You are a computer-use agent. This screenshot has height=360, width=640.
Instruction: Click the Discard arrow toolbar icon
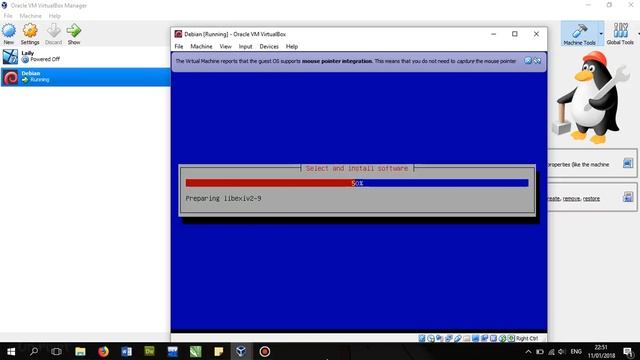(x=53, y=31)
